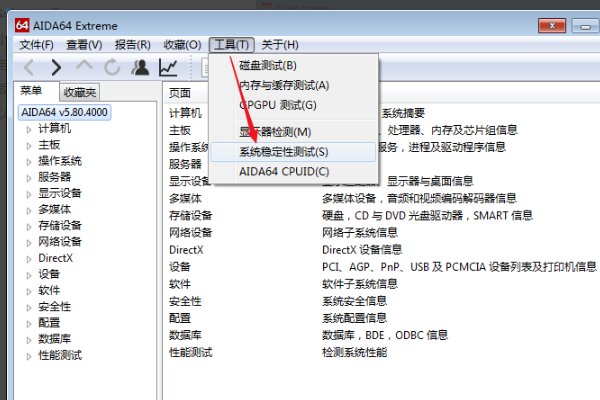Click DirectX in the page list
Image resolution: width=600 pixels, height=400 pixels.
(x=186, y=250)
